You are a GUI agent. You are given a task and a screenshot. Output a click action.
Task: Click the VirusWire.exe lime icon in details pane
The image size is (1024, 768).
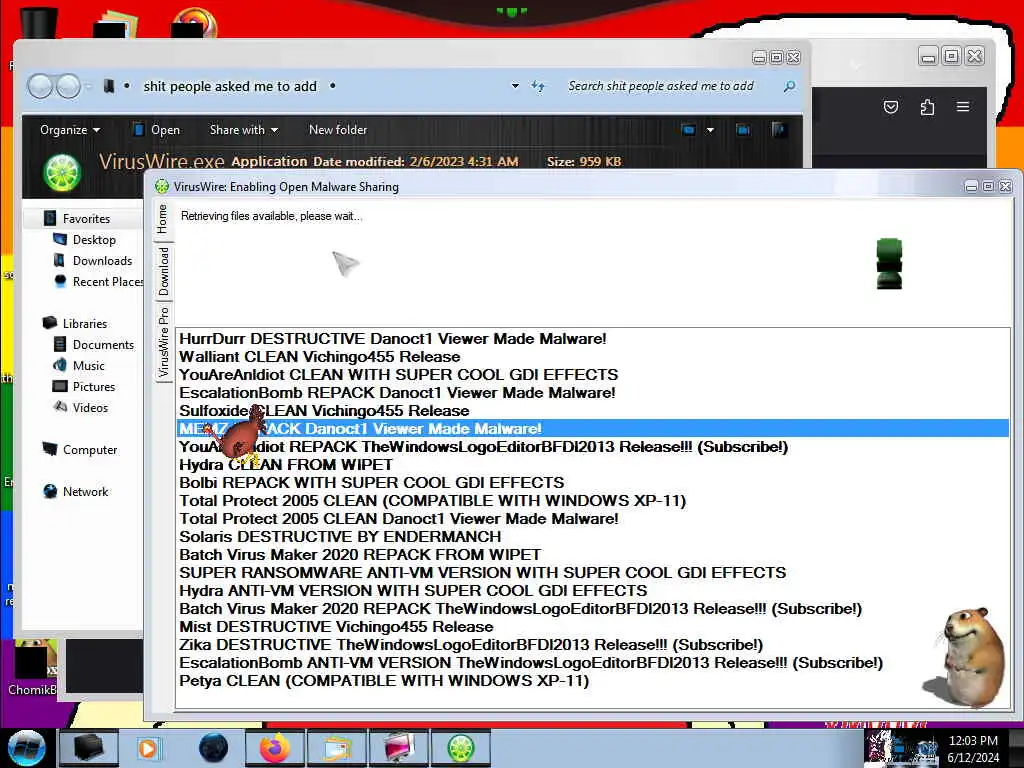[x=62, y=172]
